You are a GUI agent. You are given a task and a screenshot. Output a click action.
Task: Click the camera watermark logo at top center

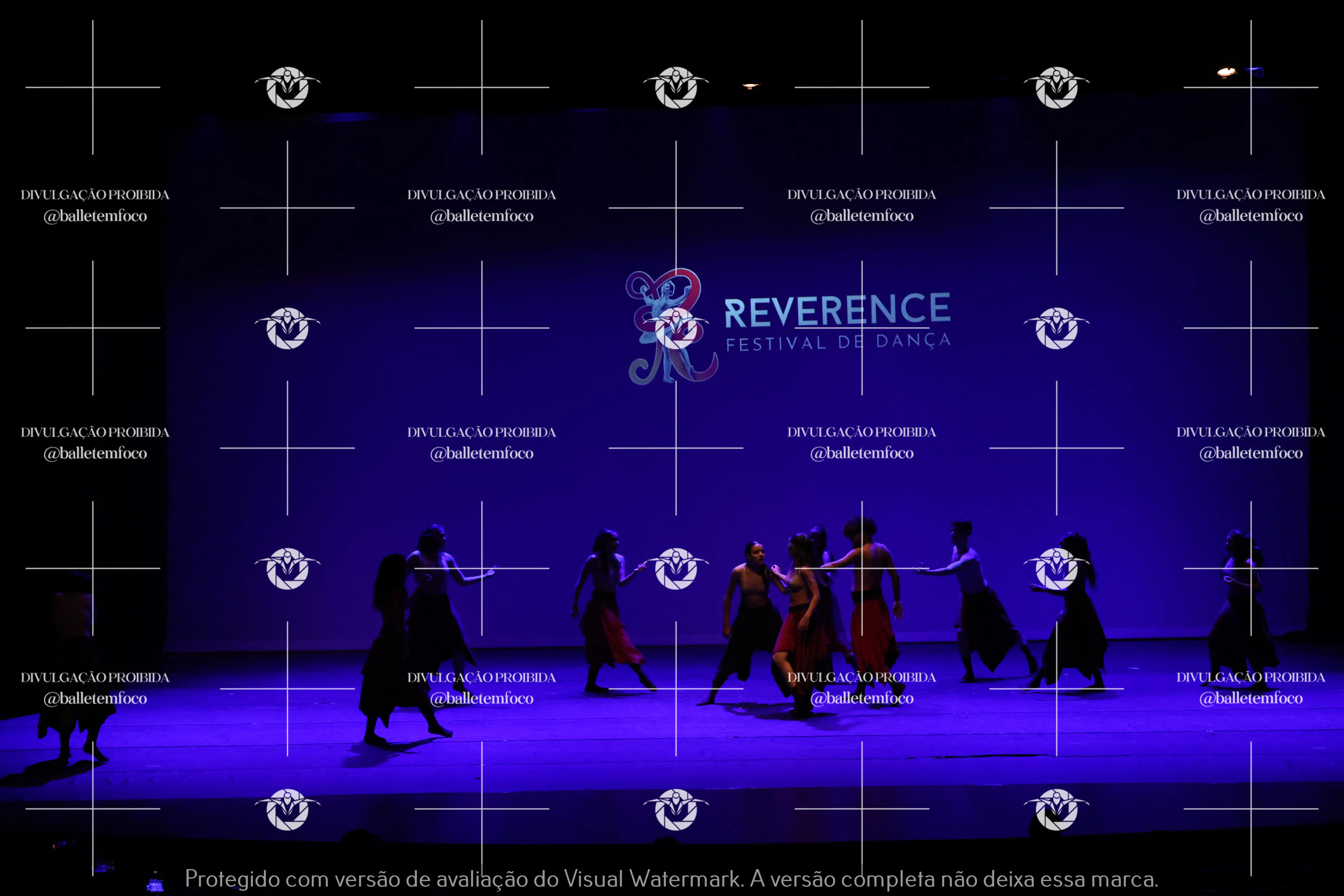(x=676, y=87)
